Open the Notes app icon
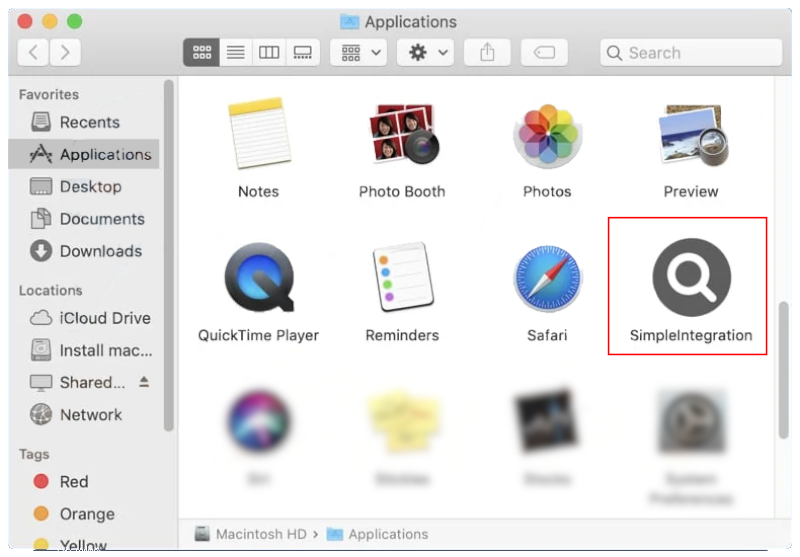 (x=258, y=136)
